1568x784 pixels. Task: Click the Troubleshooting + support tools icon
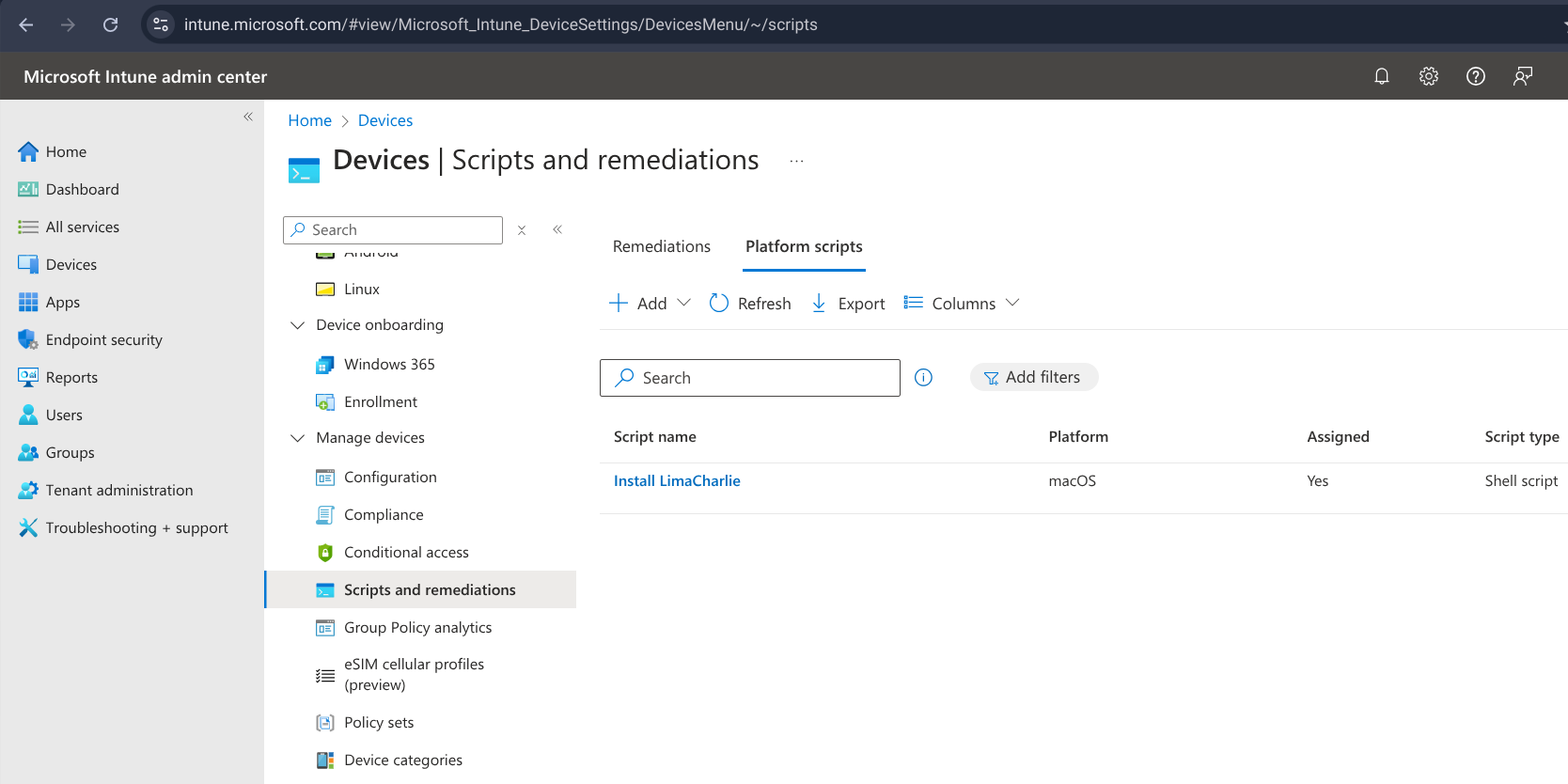coord(28,527)
